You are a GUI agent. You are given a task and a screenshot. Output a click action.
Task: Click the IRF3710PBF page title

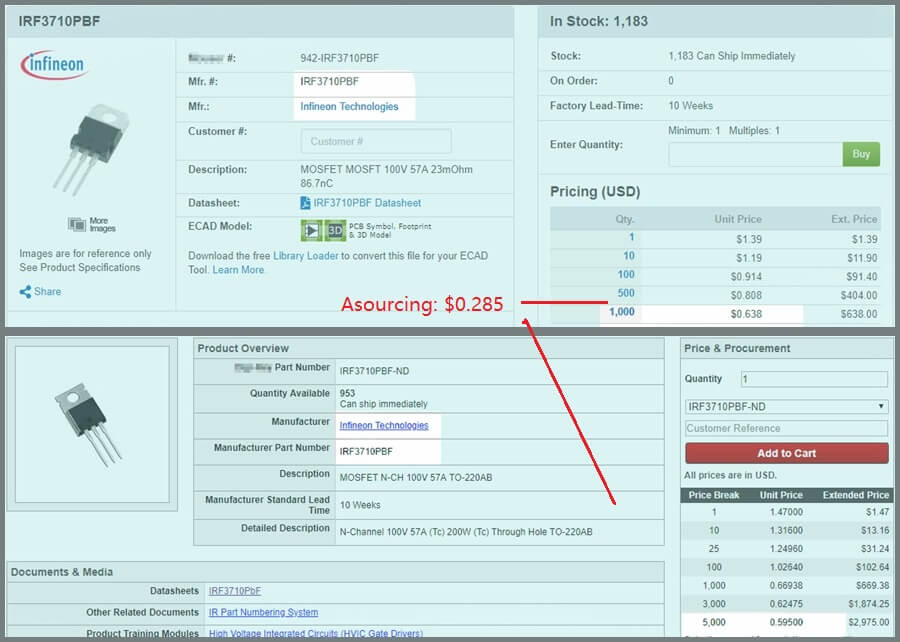tap(59, 22)
